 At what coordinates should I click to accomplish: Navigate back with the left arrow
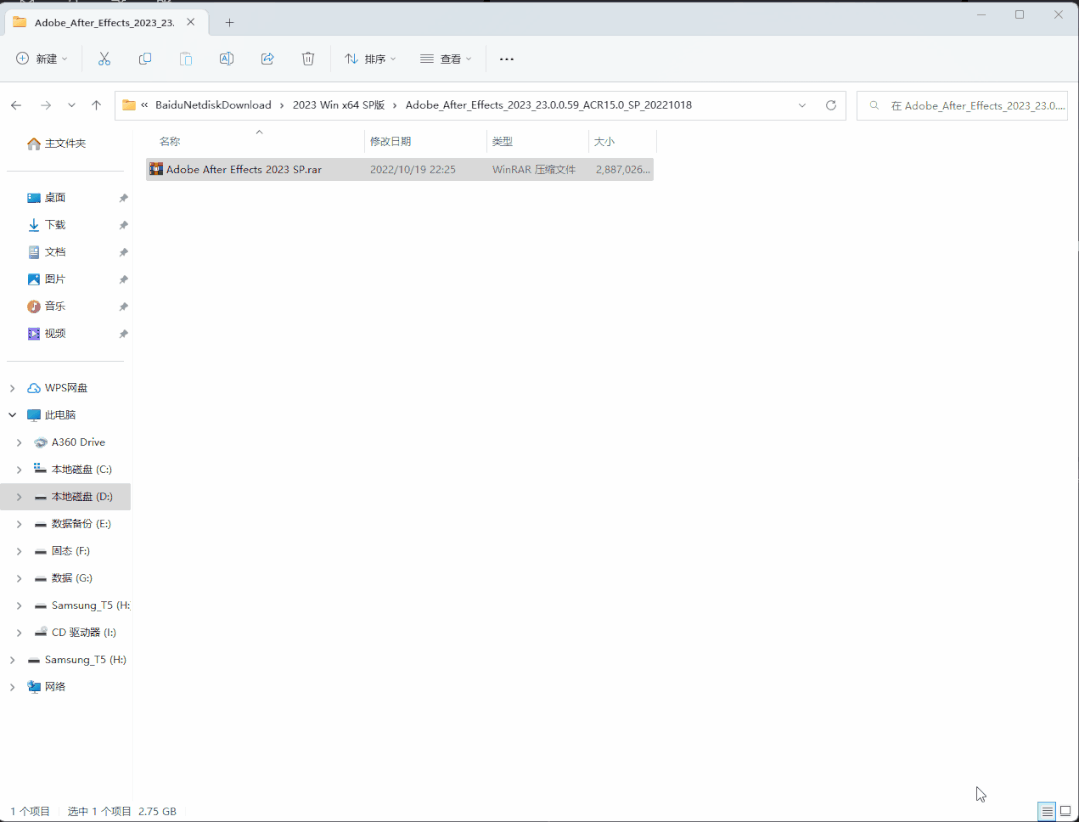[x=16, y=105]
